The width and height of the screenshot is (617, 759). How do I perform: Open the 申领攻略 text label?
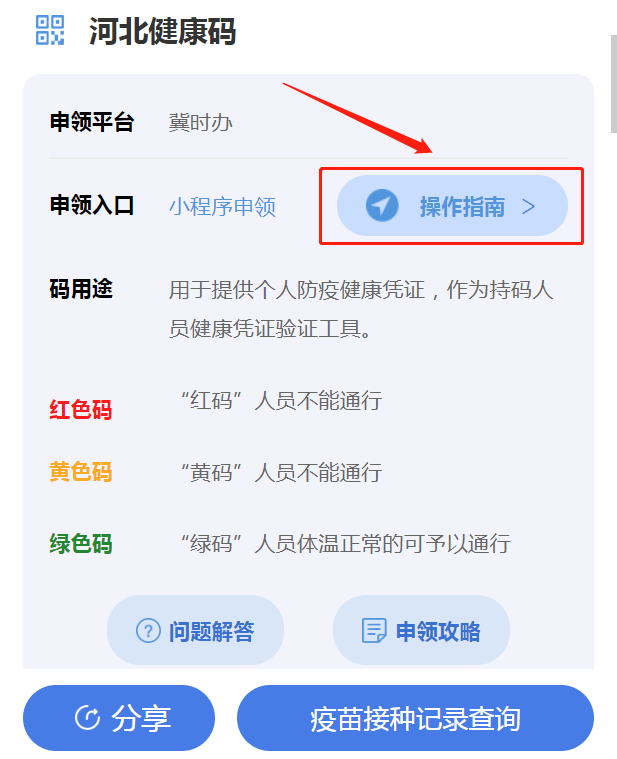pos(438,631)
